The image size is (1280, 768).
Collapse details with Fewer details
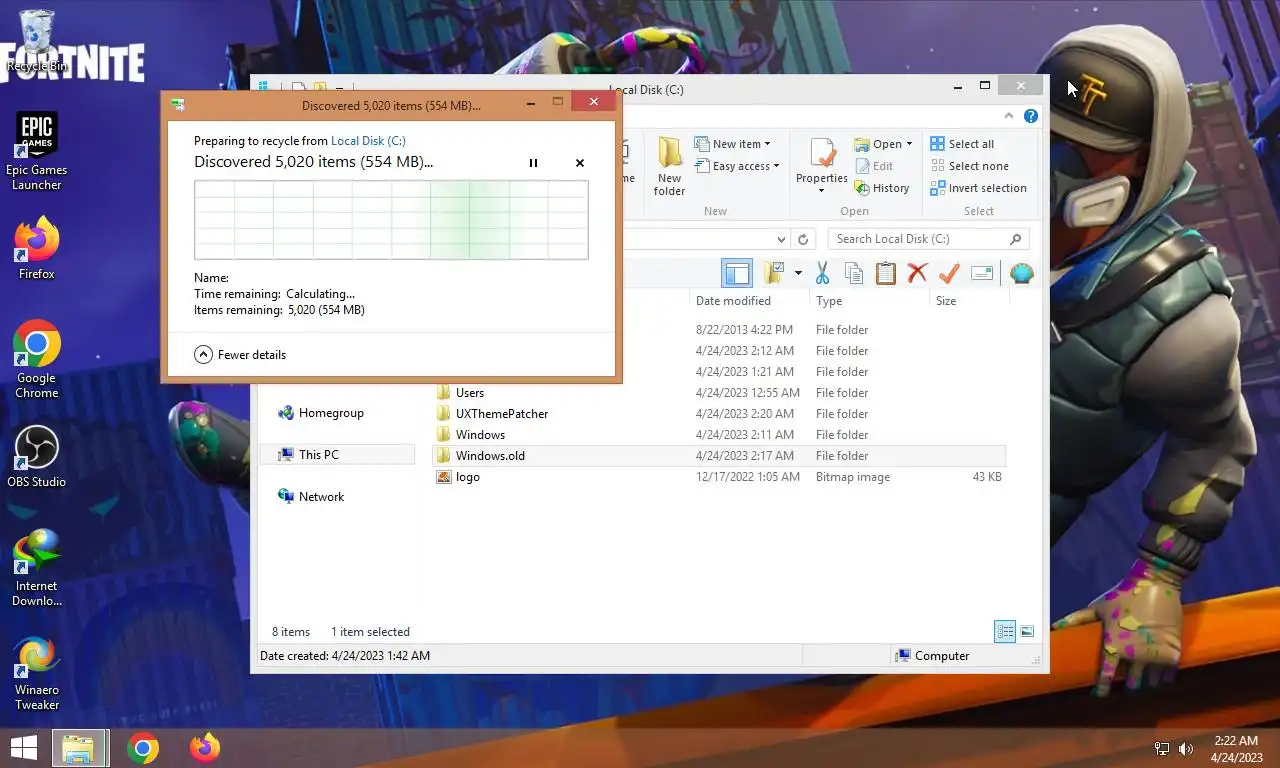pyautogui.click(x=240, y=354)
